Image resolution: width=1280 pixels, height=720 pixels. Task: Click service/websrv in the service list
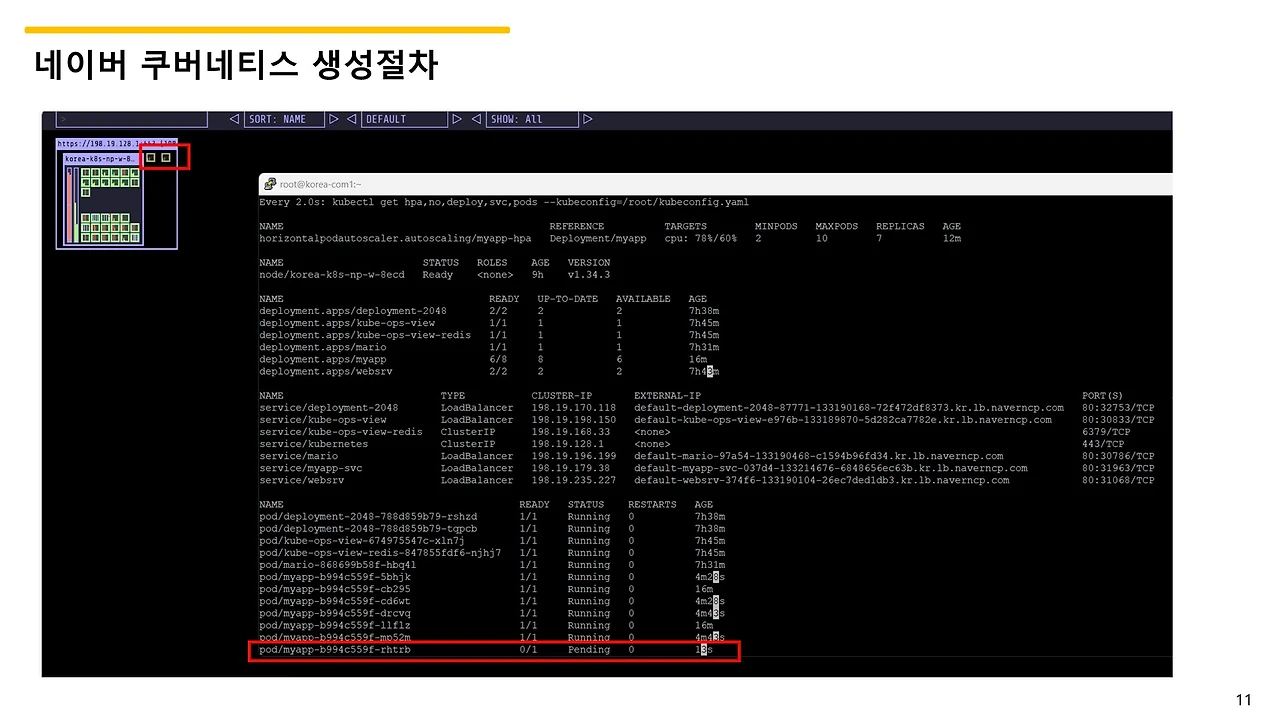click(302, 480)
